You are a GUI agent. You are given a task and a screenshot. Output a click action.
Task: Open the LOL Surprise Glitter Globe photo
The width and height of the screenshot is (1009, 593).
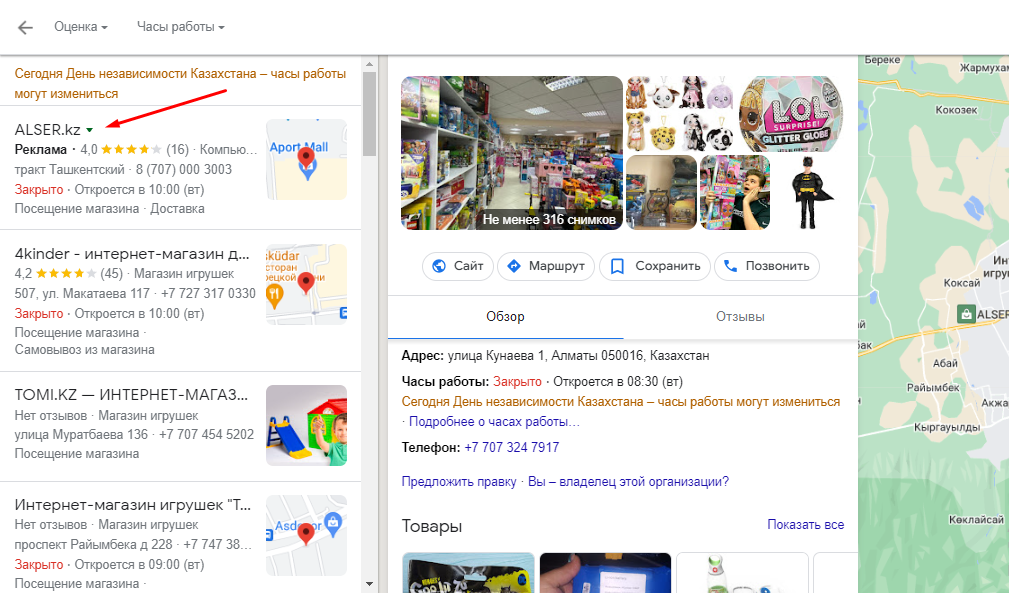tap(790, 114)
